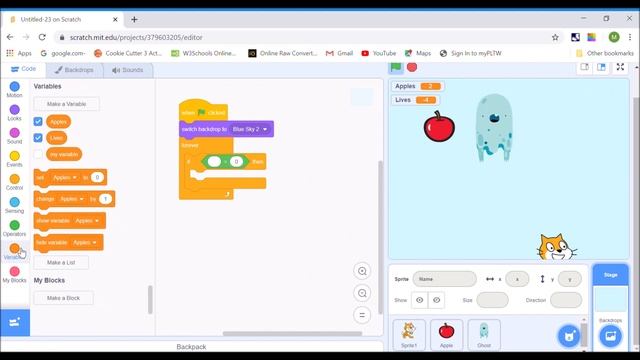Open the Motion blocks category
Viewport: 640px width, 360px height.
pyautogui.click(x=14, y=89)
